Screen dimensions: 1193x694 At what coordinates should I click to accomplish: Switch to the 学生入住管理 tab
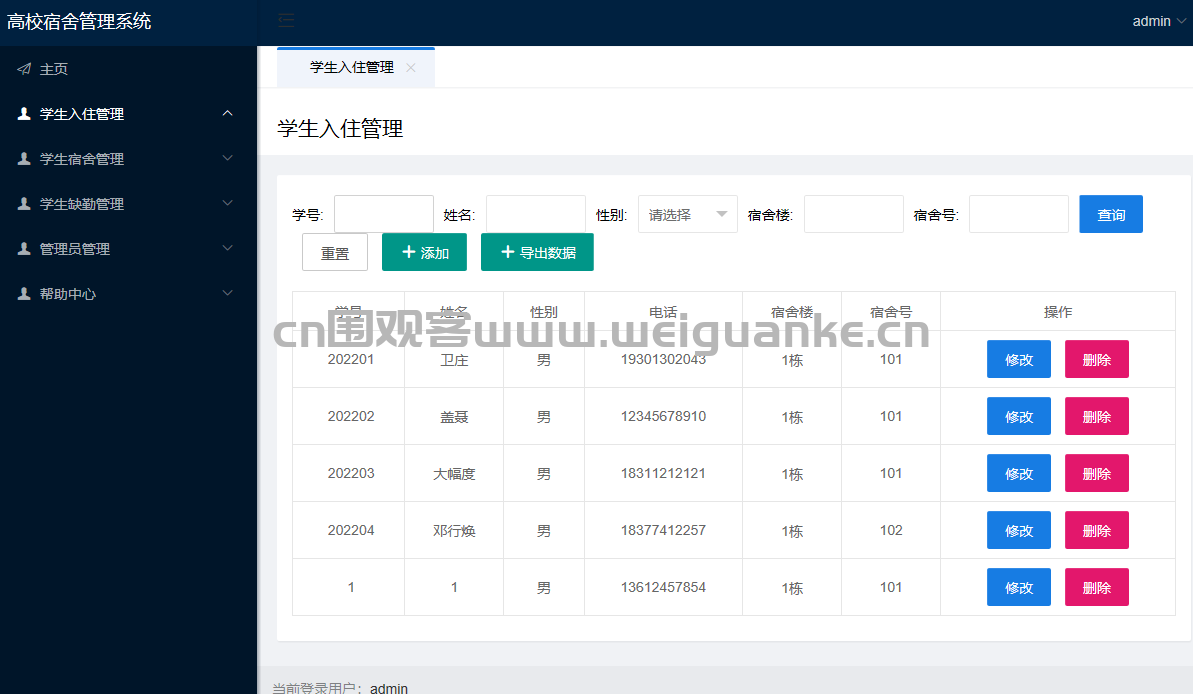point(352,68)
